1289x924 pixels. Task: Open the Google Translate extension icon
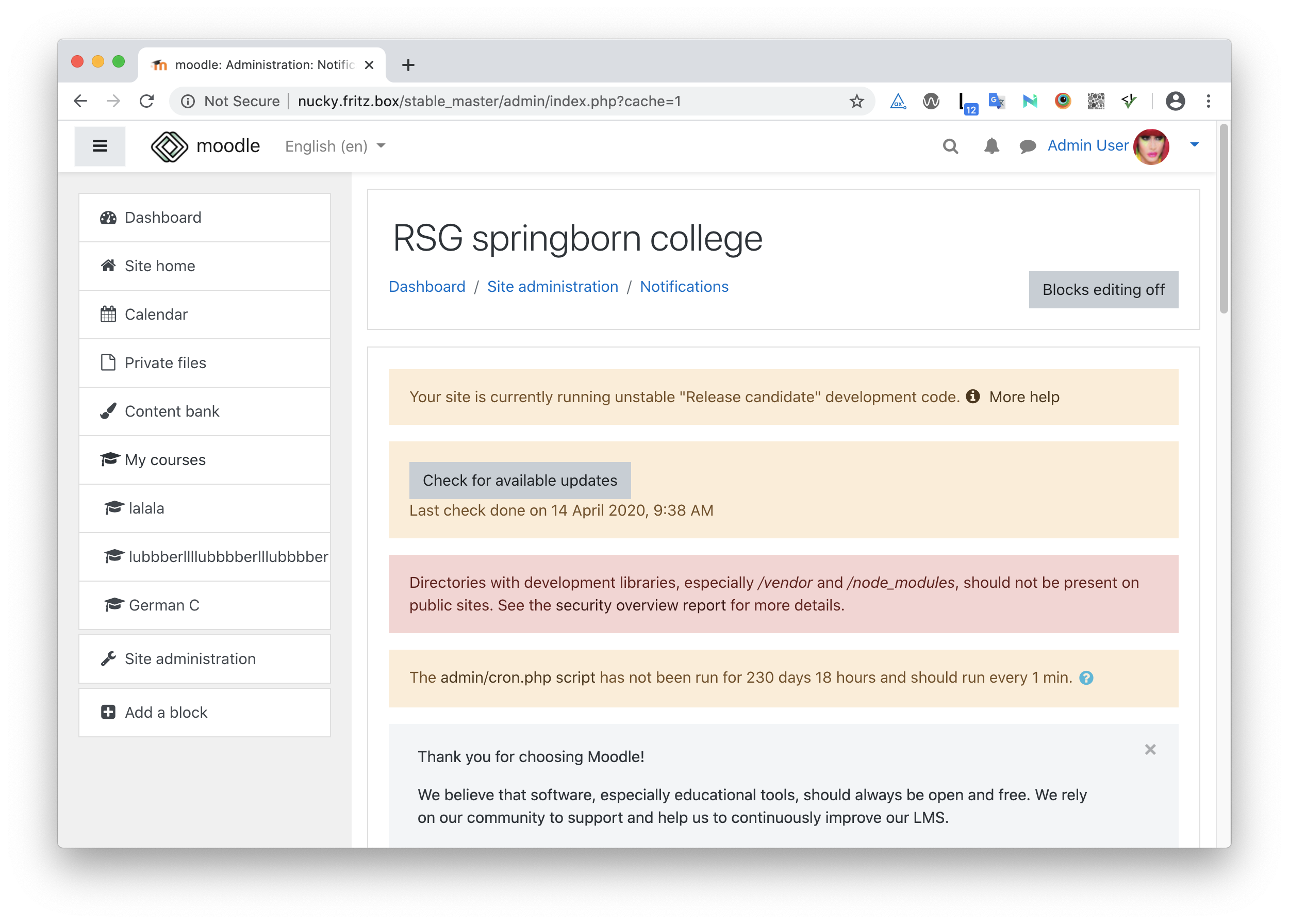[x=996, y=101]
